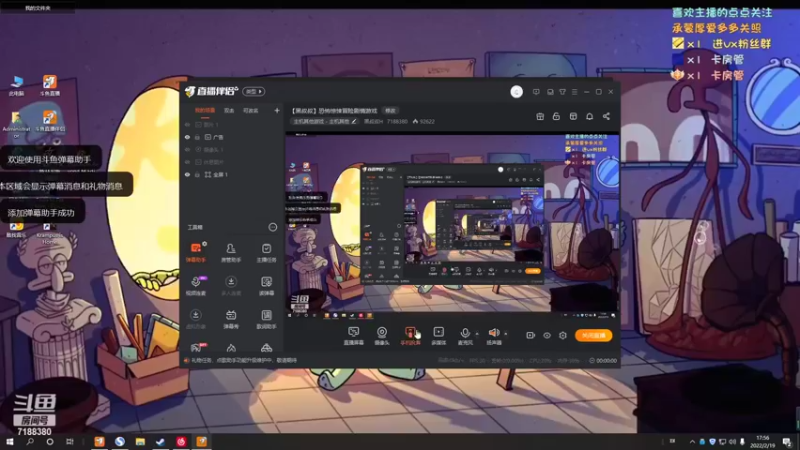The height and width of the screenshot is (450, 800).
Task: Open 此电脑 This PC desktop icon
Action: click(16, 86)
